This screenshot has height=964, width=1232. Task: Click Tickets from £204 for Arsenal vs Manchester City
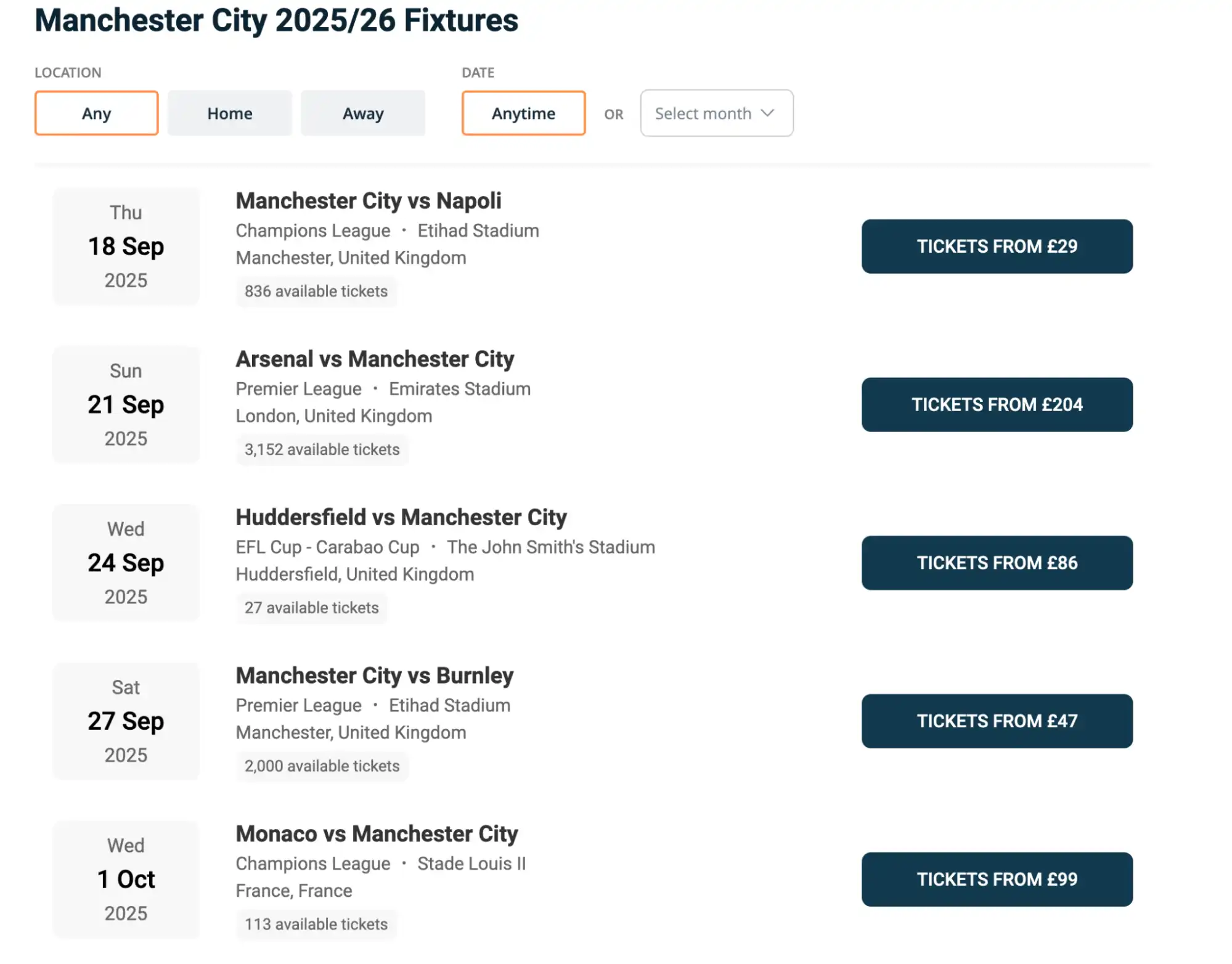pyautogui.click(x=996, y=404)
